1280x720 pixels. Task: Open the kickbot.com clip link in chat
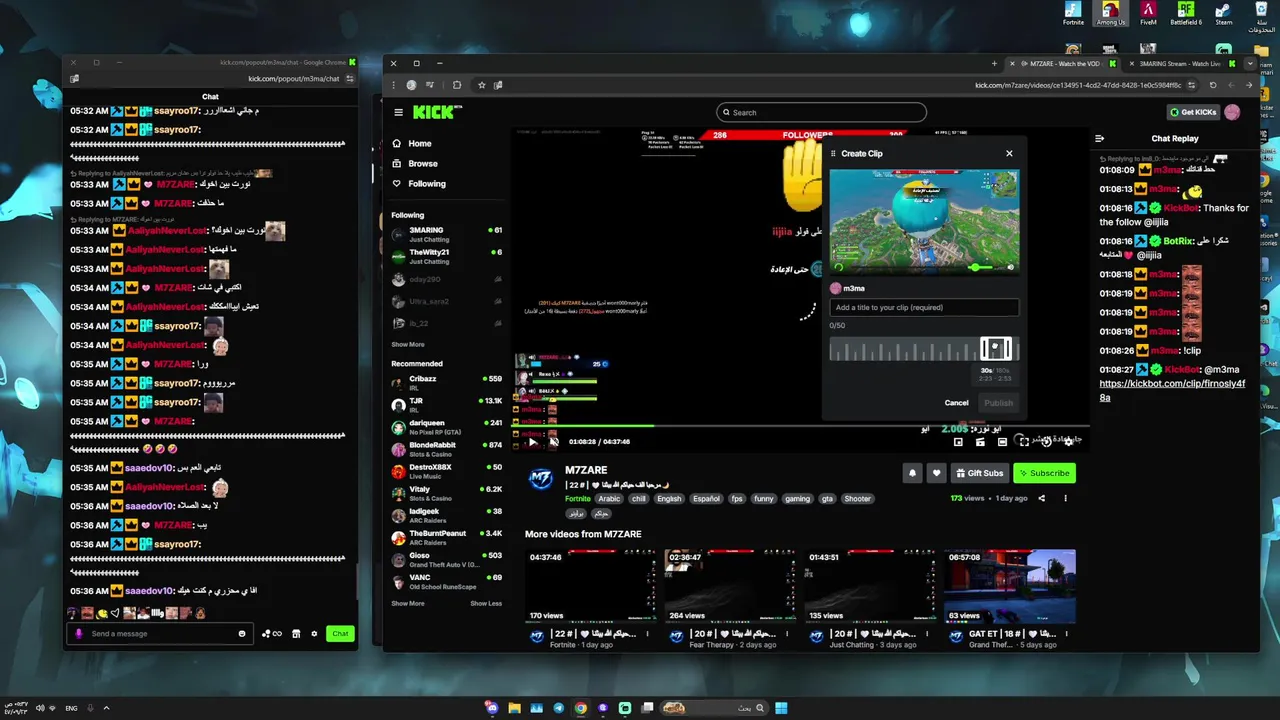(1172, 390)
